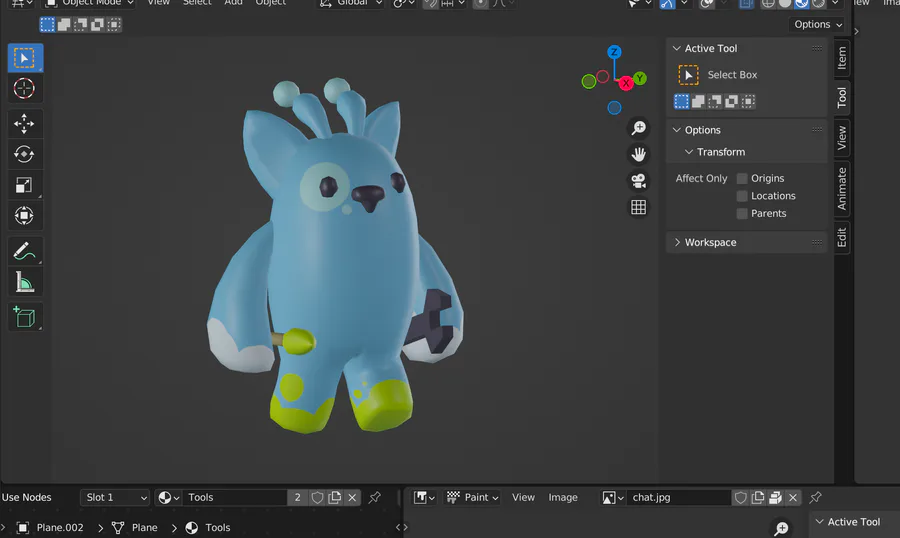The image size is (900, 538).
Task: Open the Image menu in editor
Action: (563, 497)
